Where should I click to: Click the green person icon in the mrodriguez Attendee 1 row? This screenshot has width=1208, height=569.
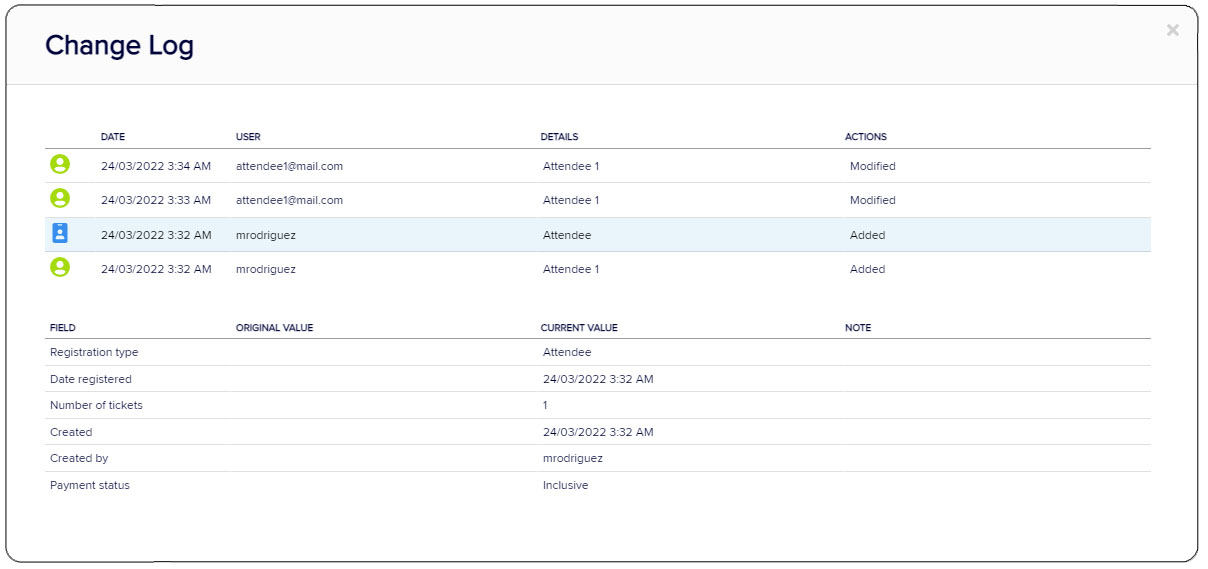point(60,268)
